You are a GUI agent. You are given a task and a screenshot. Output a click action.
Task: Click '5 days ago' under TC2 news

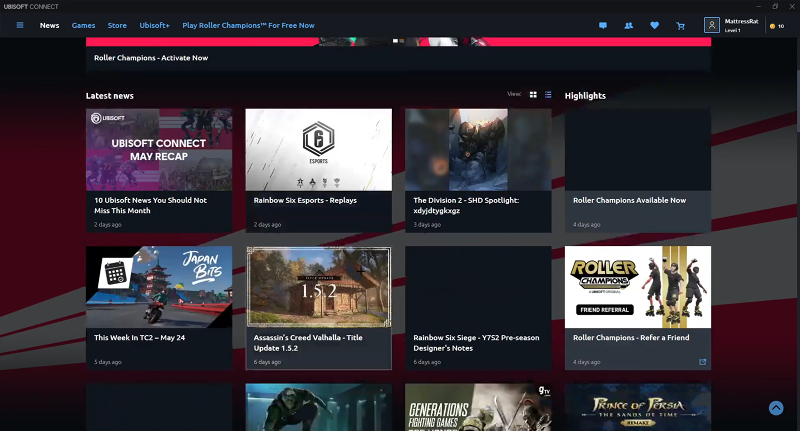(x=108, y=362)
